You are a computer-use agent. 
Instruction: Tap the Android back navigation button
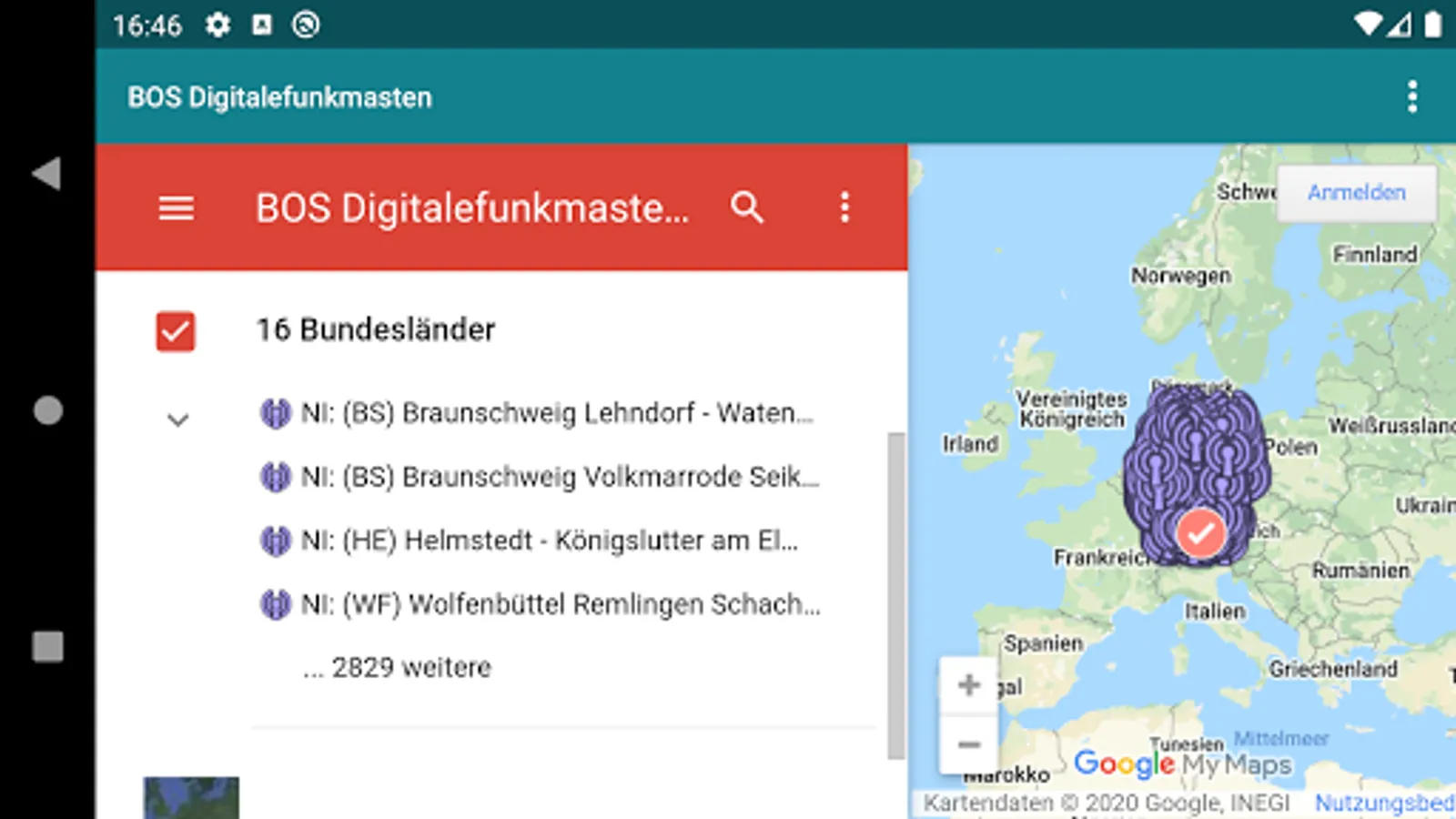point(46,174)
